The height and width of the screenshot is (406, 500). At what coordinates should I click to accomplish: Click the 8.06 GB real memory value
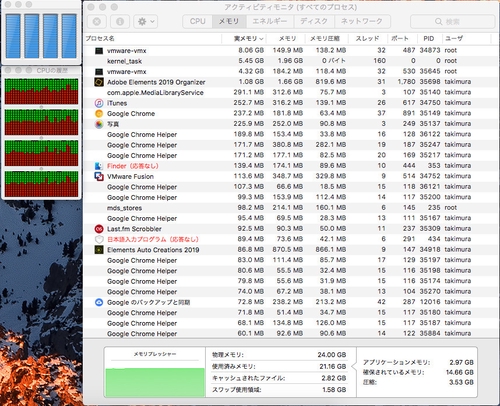[251, 50]
